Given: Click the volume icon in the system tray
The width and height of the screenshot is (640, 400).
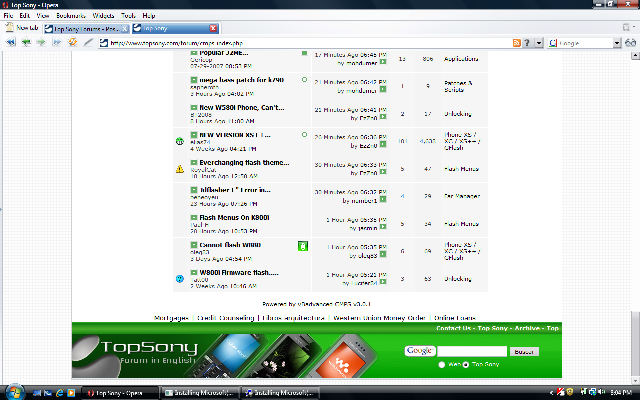Looking at the screenshot, I should 601,392.
